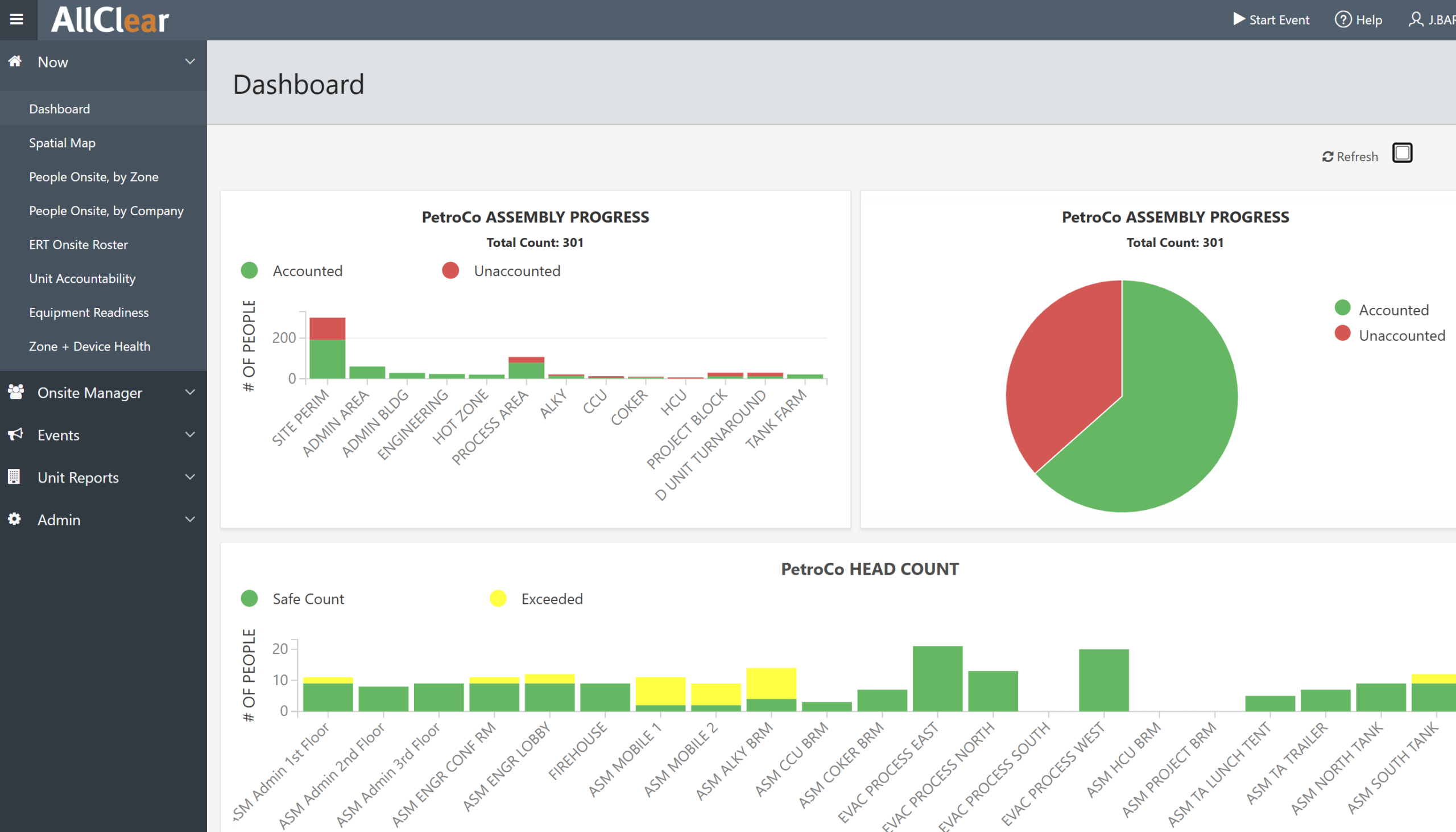1456x832 pixels.
Task: Expand the Unit Reports chevron
Action: click(x=190, y=476)
